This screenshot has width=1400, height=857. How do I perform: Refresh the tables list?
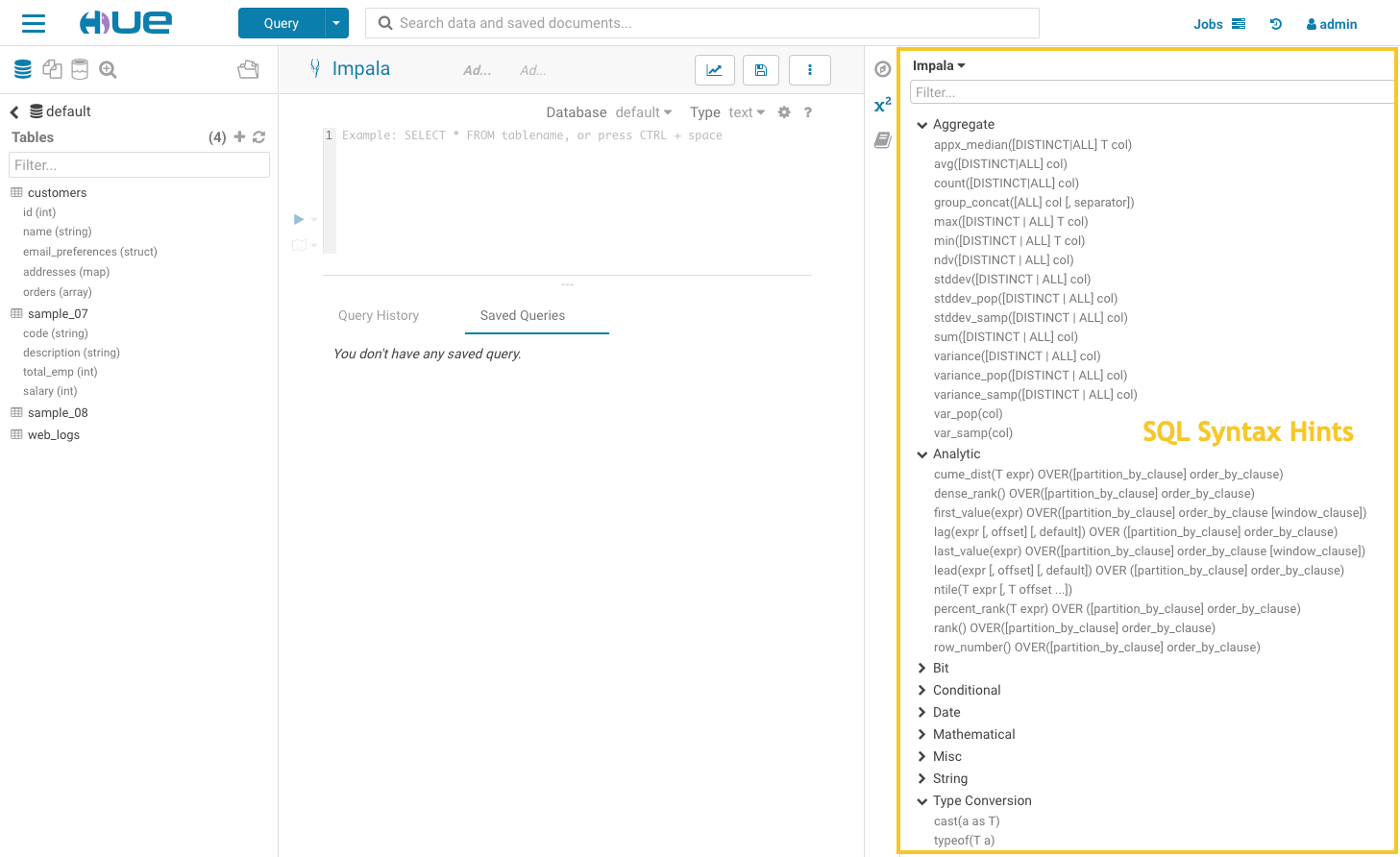coord(259,137)
